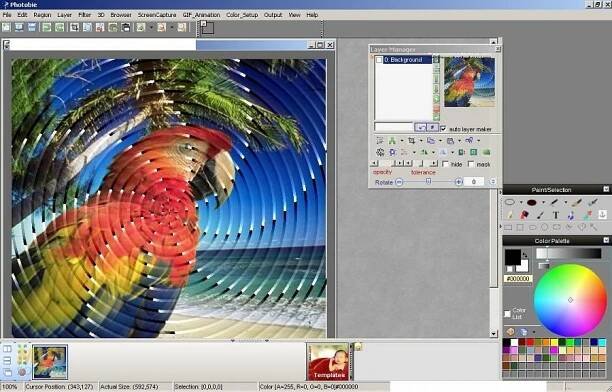Collapse the Color Palette panel
The width and height of the screenshot is (612, 392).
tap(606, 240)
